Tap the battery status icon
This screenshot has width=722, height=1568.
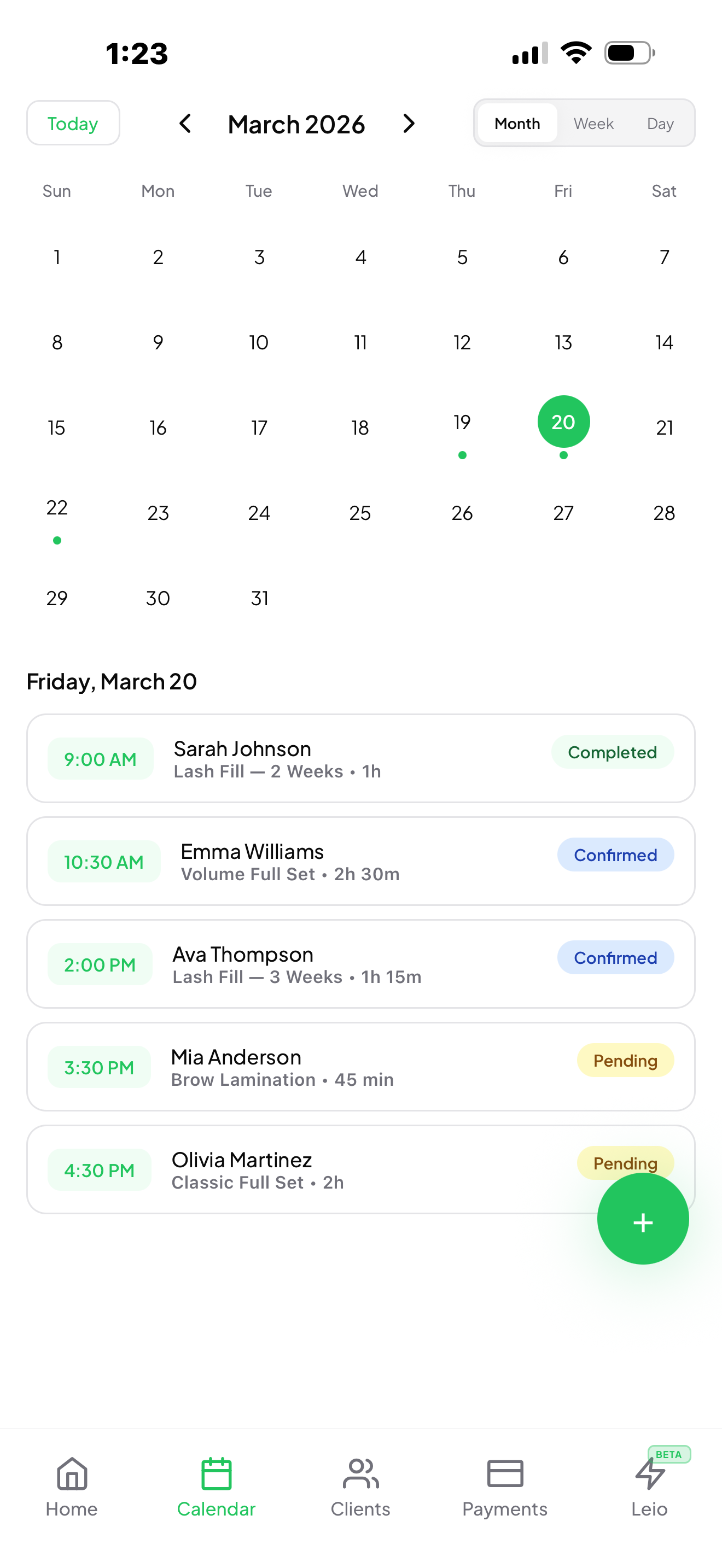630,53
